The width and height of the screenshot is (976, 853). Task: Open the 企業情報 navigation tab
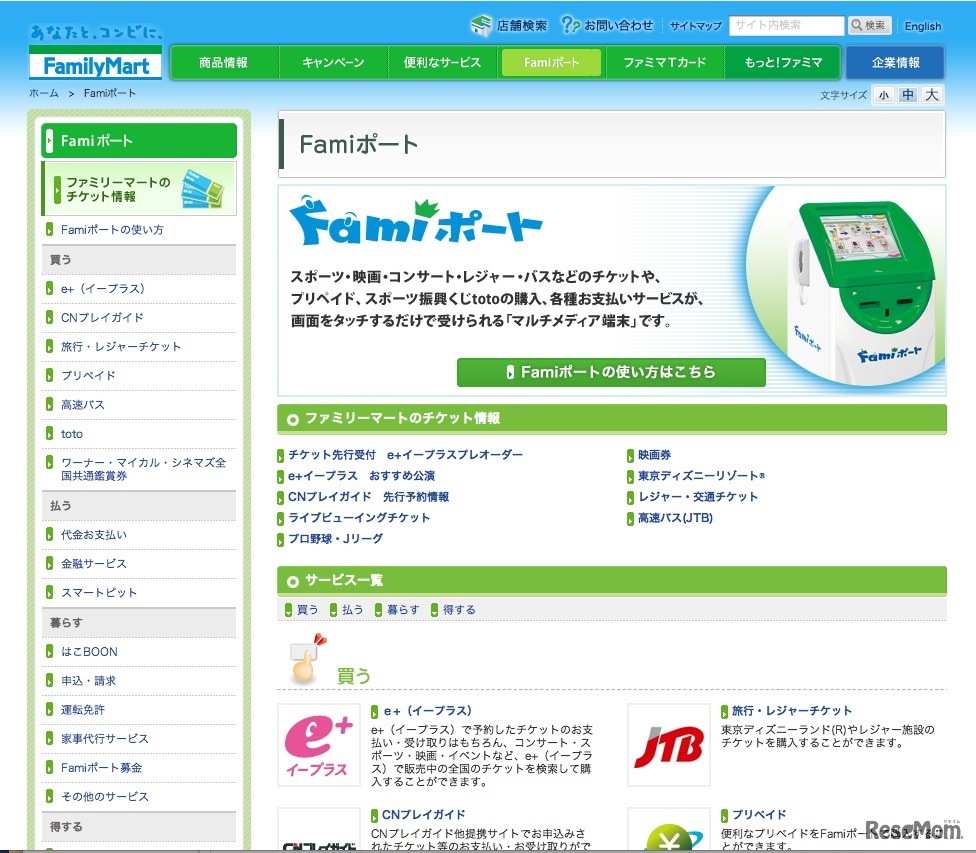coord(894,62)
